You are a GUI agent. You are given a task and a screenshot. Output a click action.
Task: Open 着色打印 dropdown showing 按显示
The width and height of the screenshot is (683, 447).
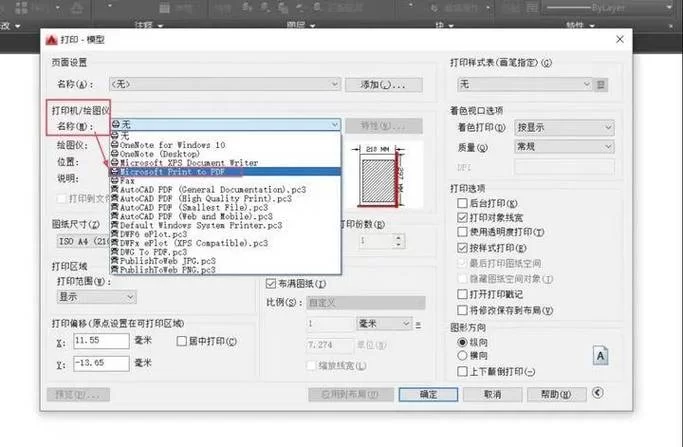tap(564, 128)
